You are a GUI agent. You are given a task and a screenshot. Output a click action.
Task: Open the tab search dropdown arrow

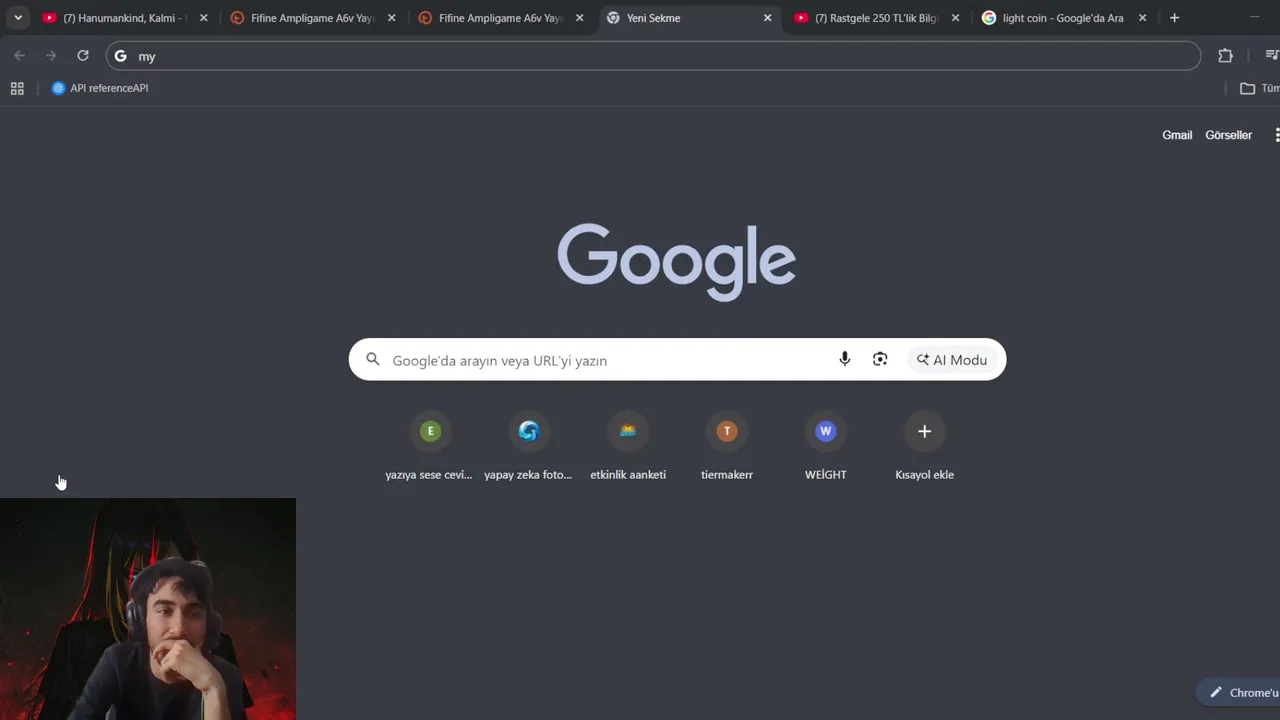(17, 18)
